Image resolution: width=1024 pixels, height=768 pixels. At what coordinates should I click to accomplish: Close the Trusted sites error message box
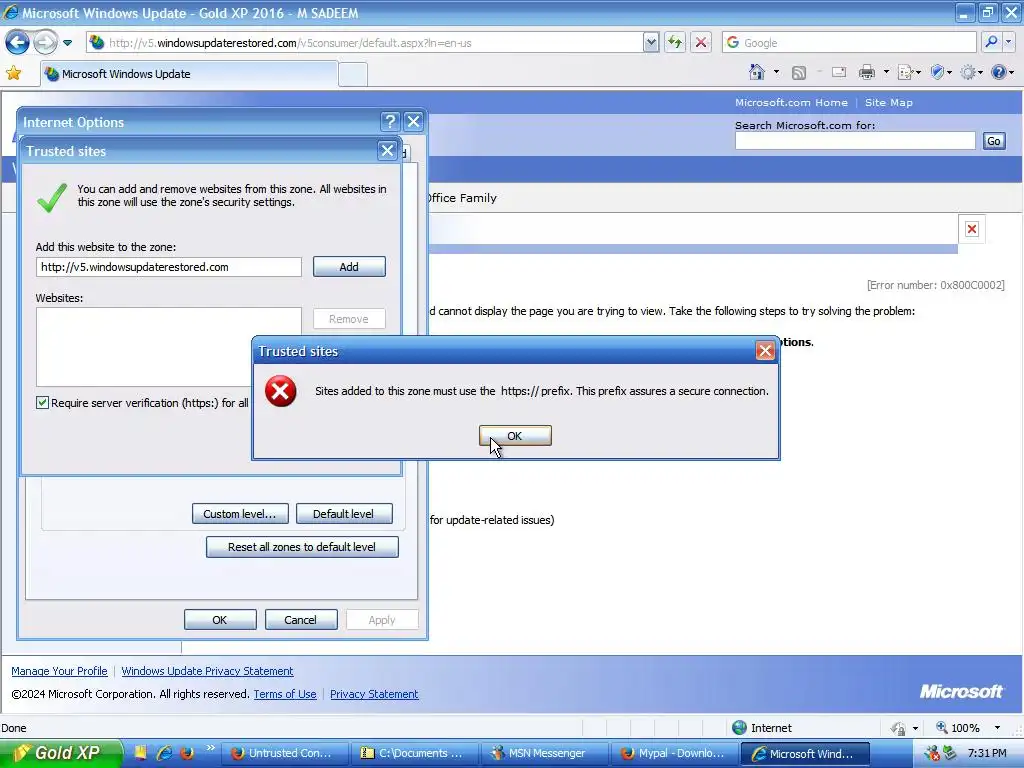pos(765,351)
